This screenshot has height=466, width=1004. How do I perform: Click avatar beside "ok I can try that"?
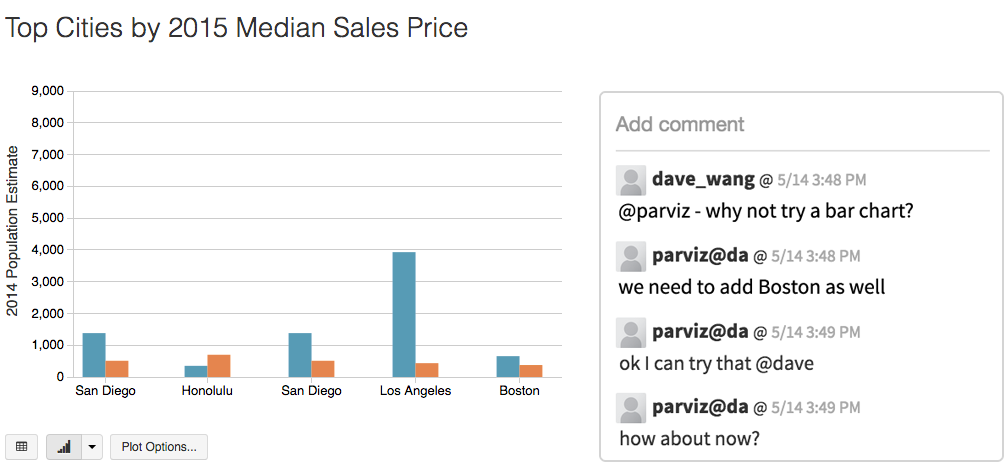[631, 333]
